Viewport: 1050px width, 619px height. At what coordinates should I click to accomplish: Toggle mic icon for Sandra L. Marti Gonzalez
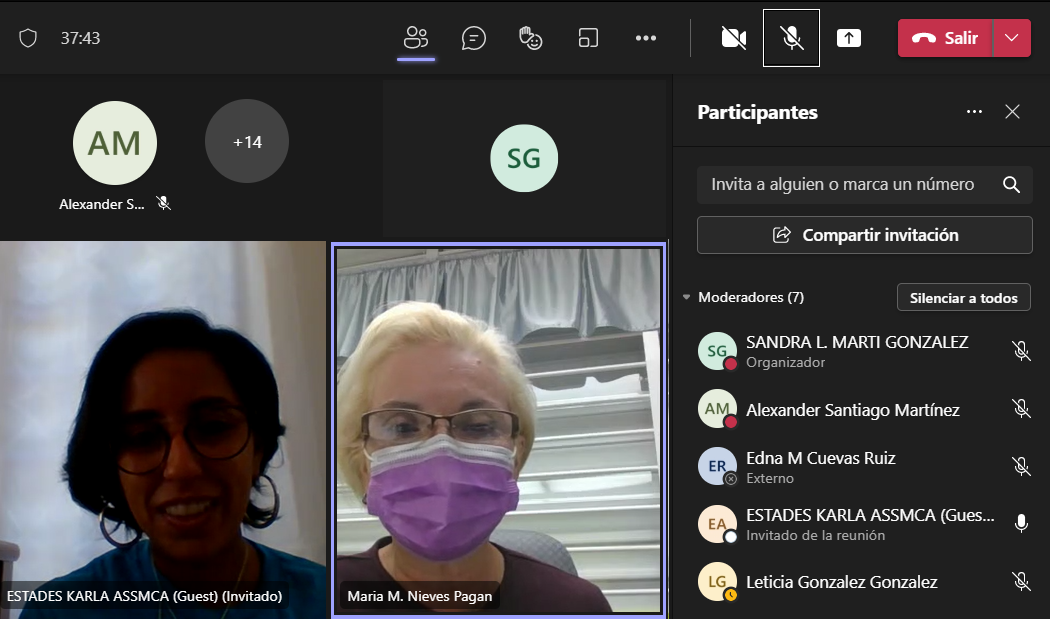click(x=1021, y=351)
